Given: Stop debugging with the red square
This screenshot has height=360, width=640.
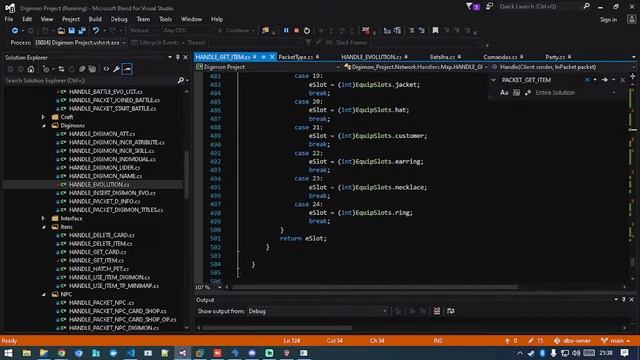Looking at the screenshot, I should pos(297,31).
